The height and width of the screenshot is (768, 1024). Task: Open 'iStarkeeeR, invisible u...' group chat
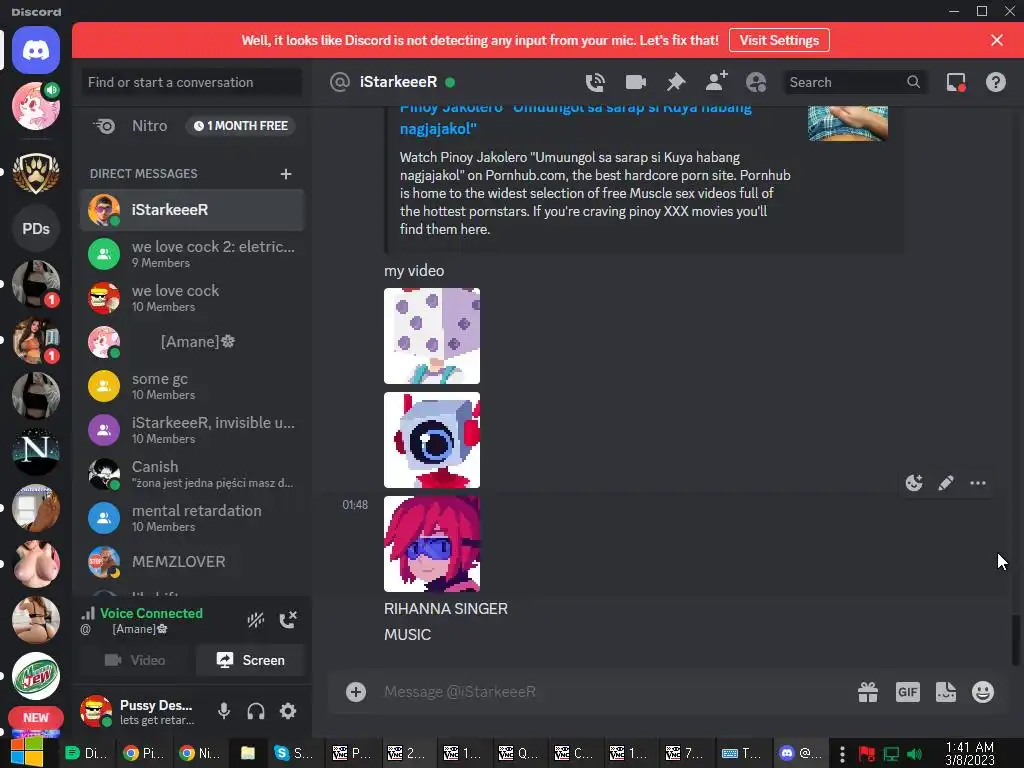[x=192, y=430]
